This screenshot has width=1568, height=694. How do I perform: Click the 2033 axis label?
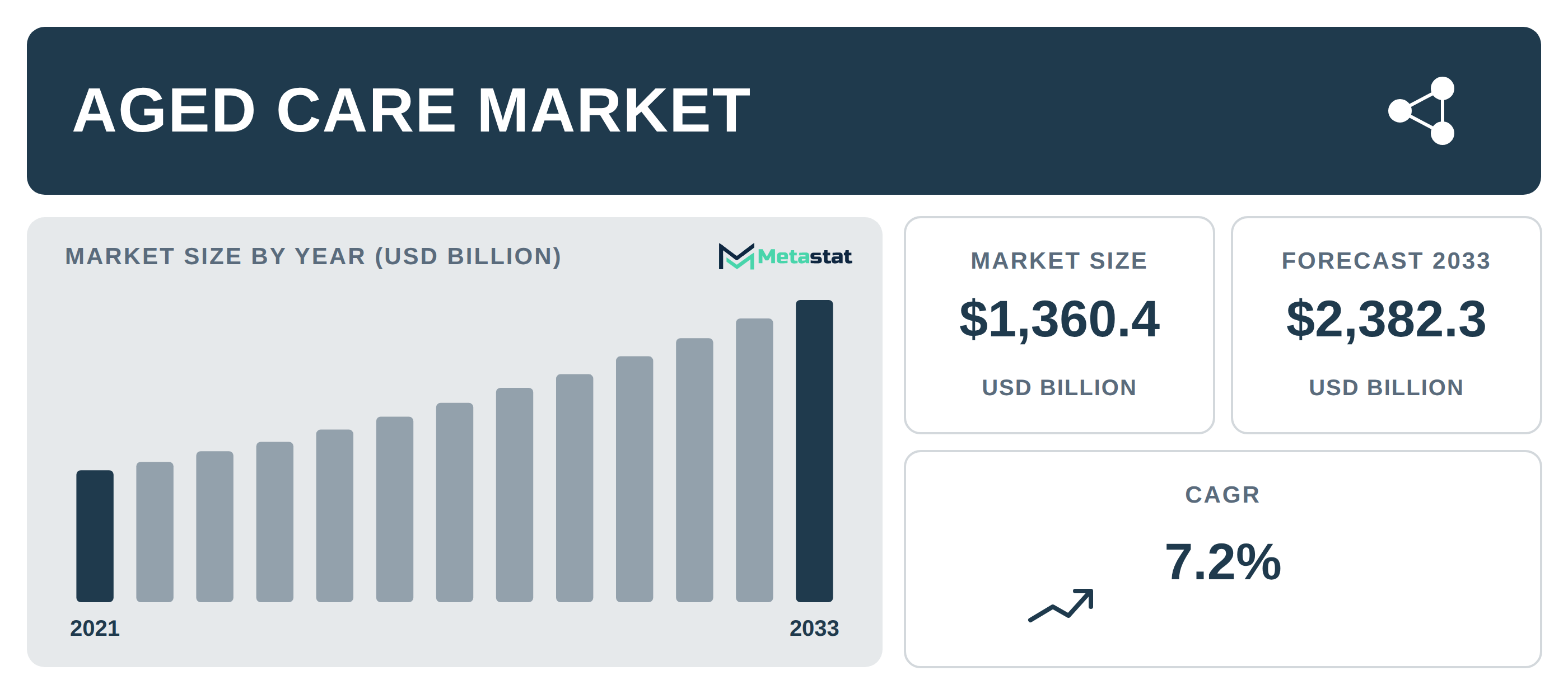814,629
